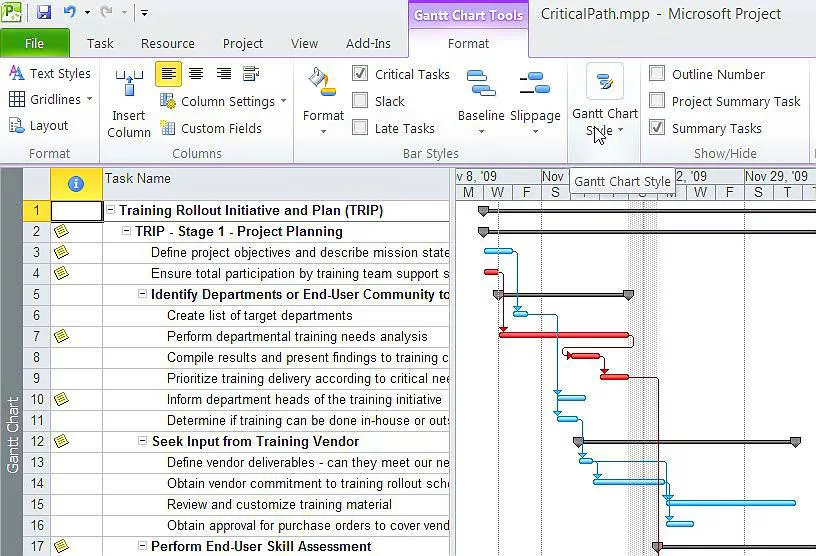Select task 'Review and customize training material'
Screen dimensions: 816x556
click(279, 504)
